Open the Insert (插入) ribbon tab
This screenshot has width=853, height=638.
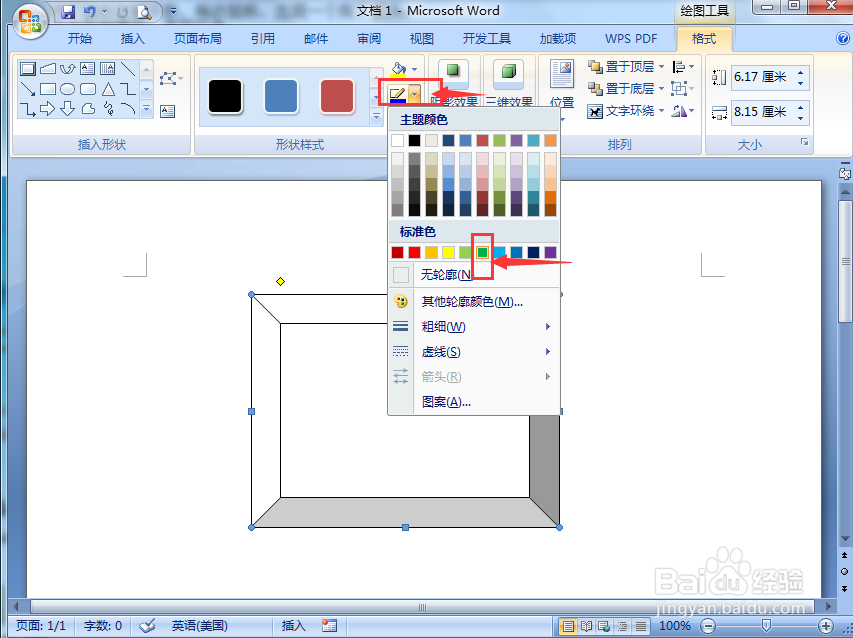pyautogui.click(x=132, y=39)
